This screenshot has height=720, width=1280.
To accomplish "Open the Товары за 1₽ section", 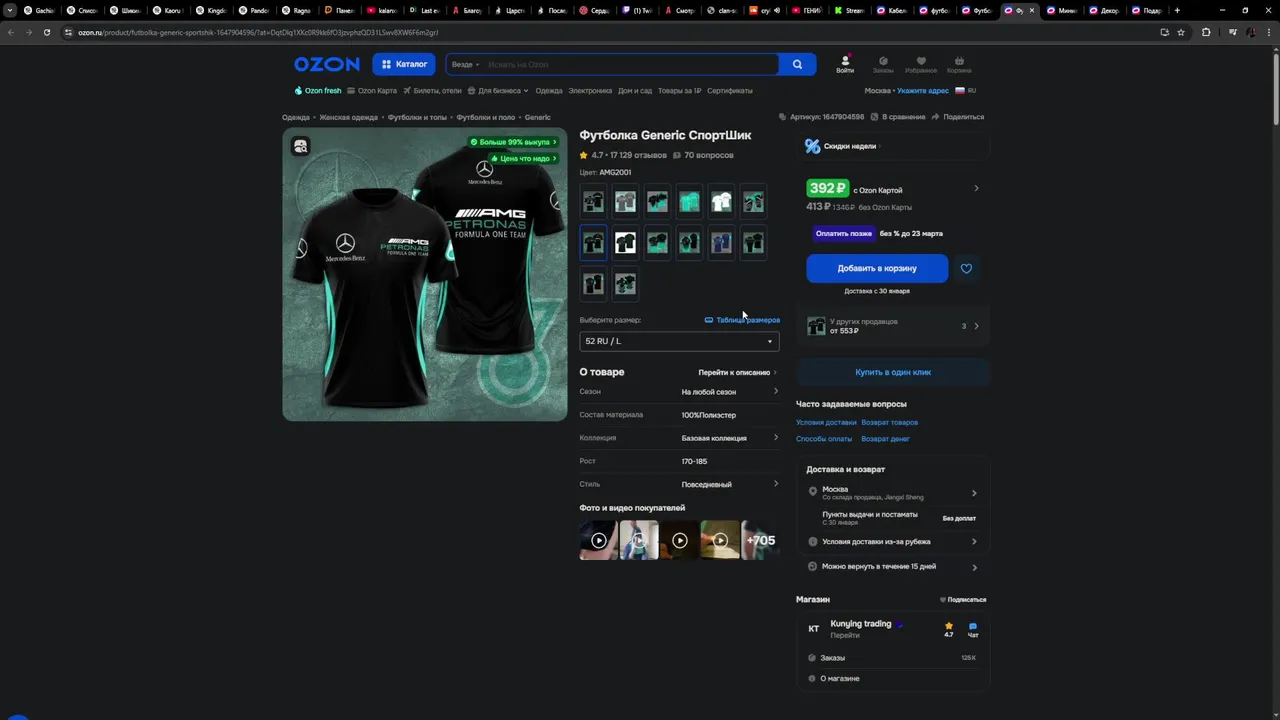I will click(679, 91).
